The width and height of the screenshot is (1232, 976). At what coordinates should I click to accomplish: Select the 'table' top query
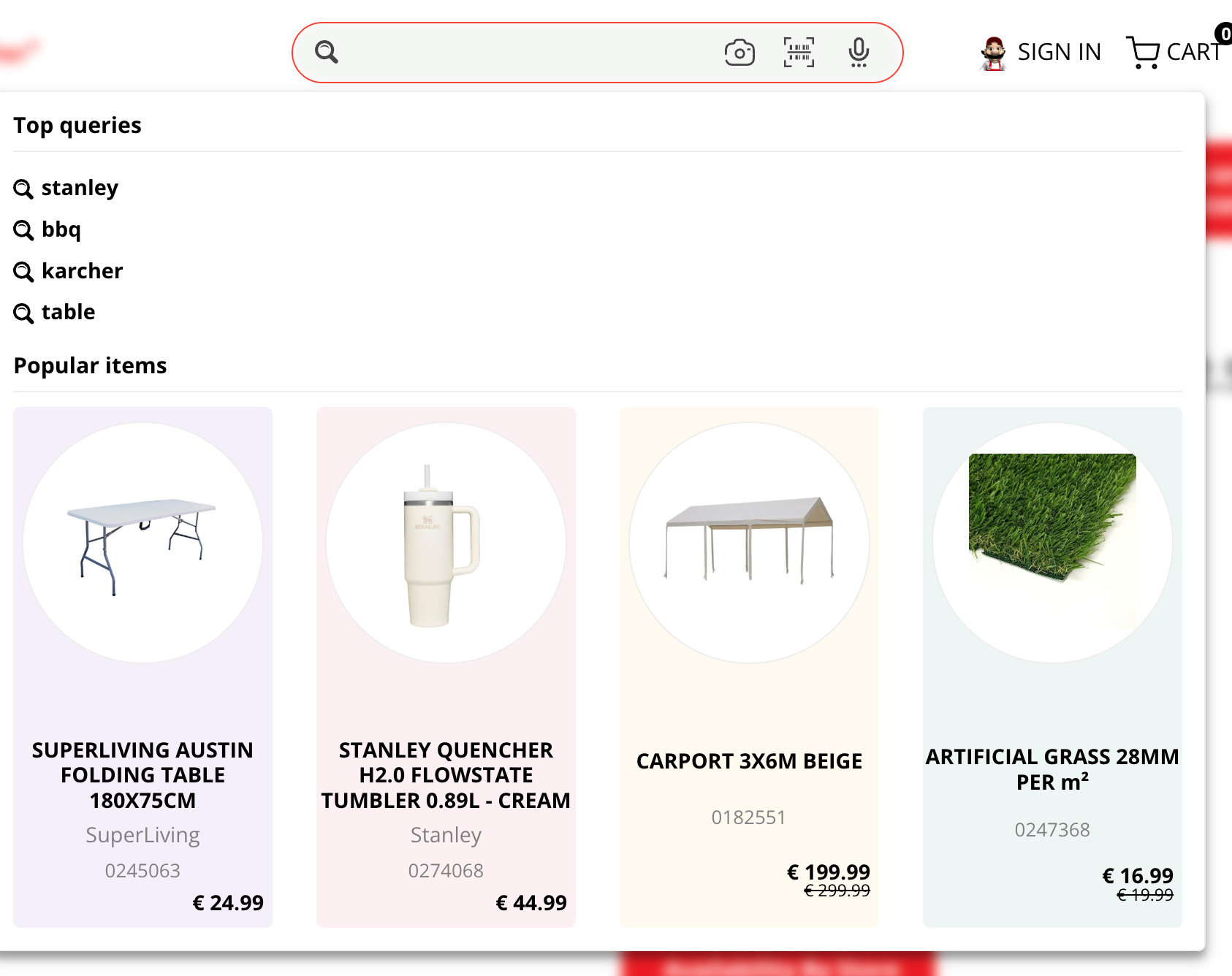(69, 313)
